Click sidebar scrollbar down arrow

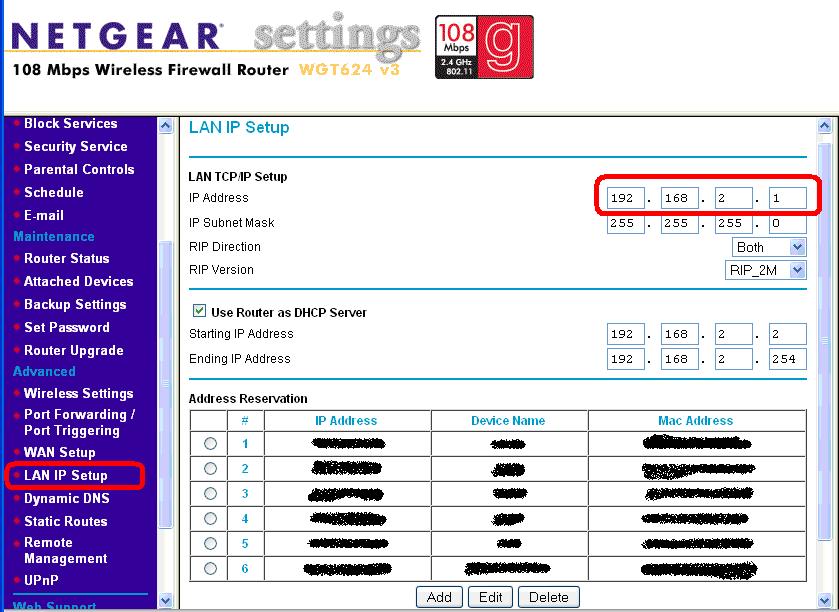[166, 600]
